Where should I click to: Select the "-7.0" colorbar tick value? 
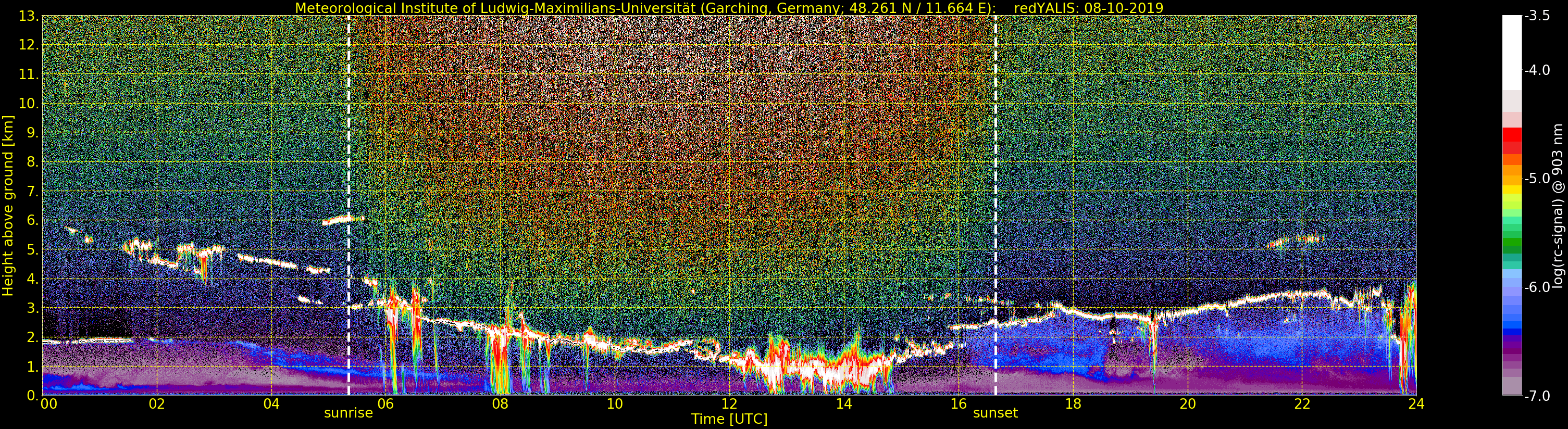click(1537, 396)
